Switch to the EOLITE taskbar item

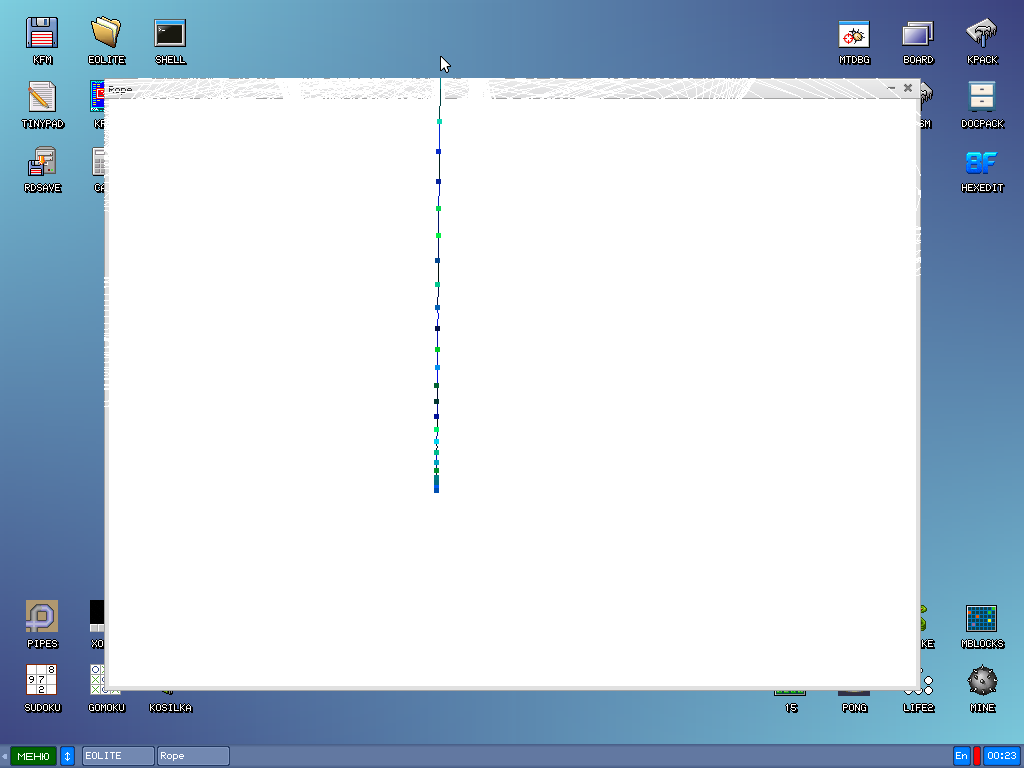point(118,756)
